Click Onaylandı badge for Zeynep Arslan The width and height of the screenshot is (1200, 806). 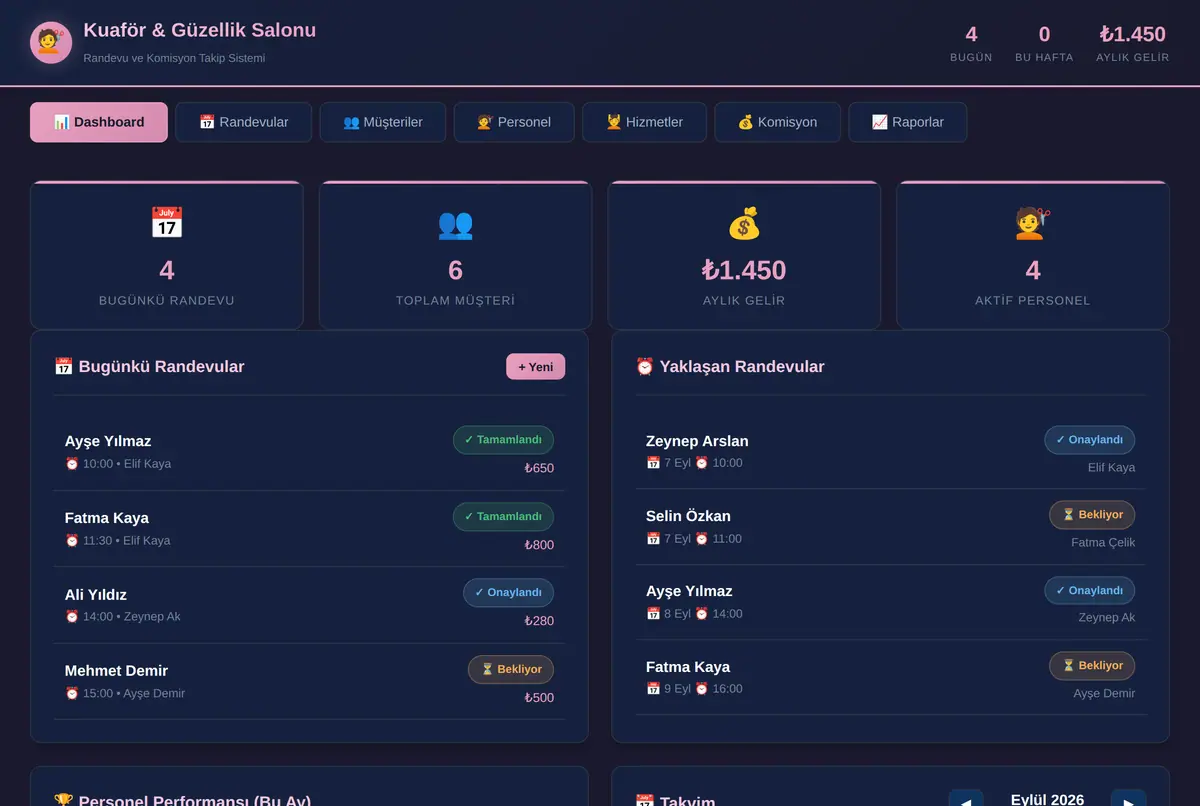[1090, 440]
